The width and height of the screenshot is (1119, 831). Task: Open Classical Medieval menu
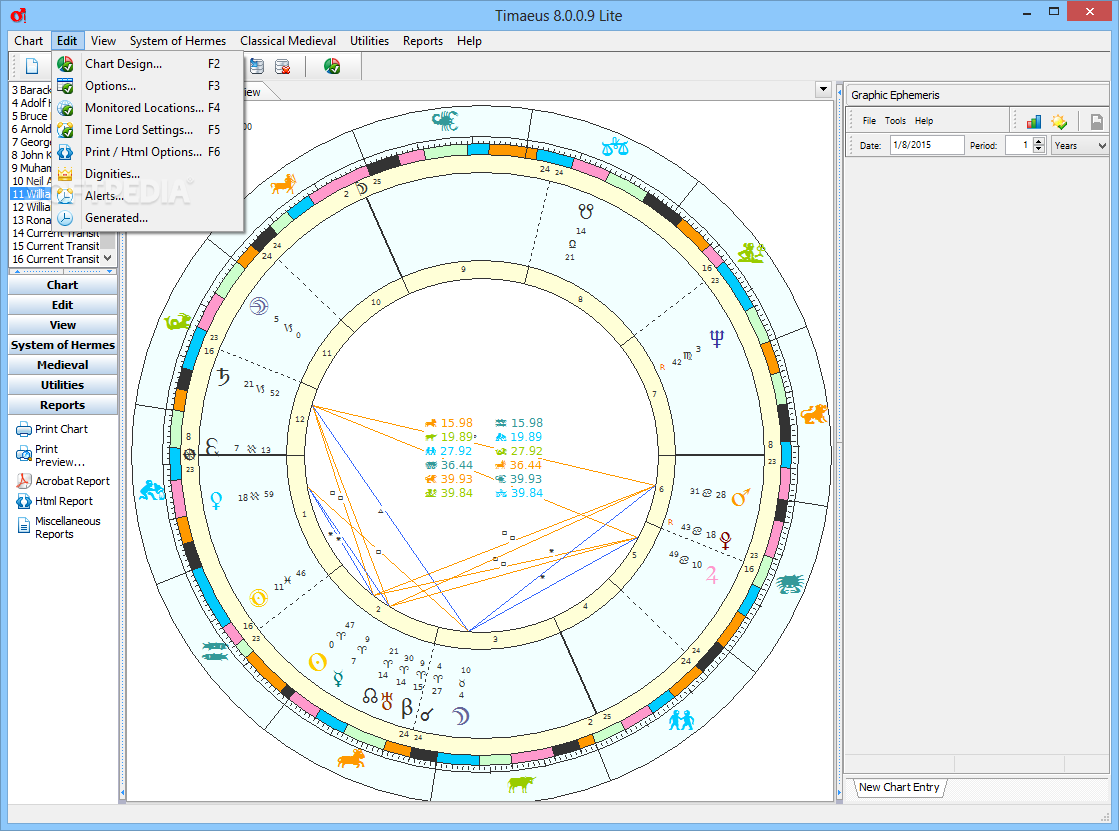(288, 41)
